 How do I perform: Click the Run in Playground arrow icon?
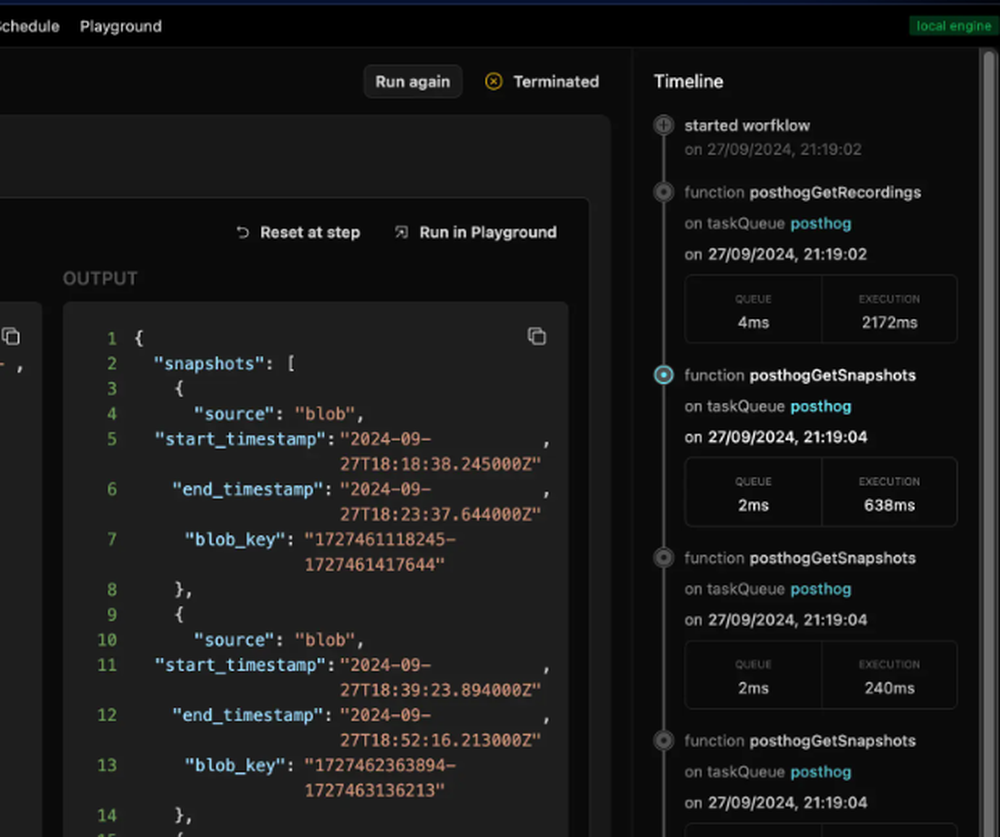(x=401, y=232)
